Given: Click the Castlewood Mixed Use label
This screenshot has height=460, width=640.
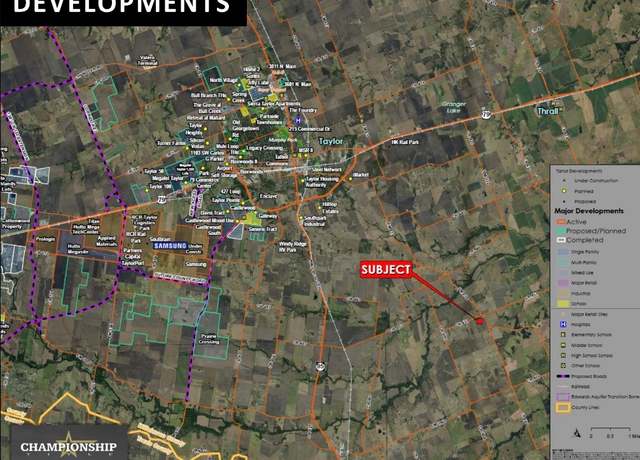Looking at the screenshot, I should point(209,220).
